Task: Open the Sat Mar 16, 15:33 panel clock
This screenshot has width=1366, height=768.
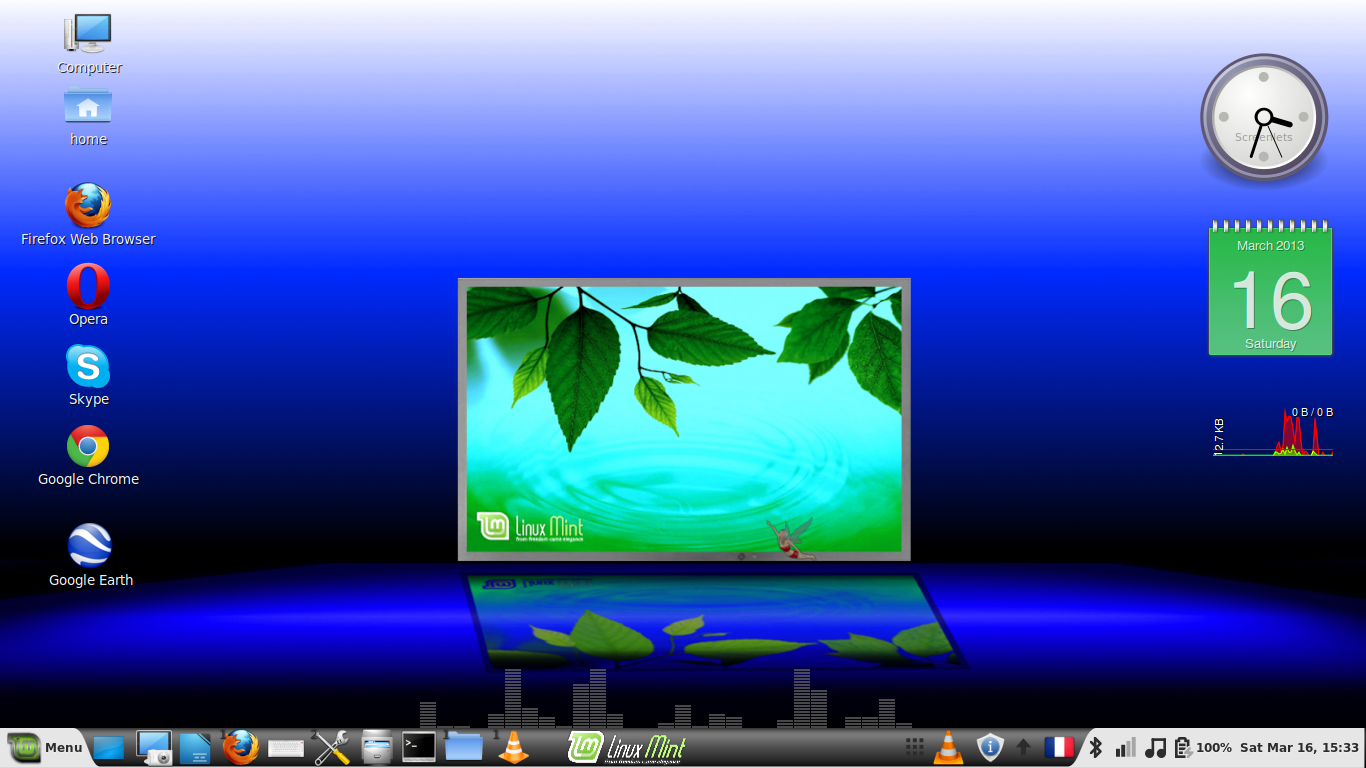Action: point(1299,747)
